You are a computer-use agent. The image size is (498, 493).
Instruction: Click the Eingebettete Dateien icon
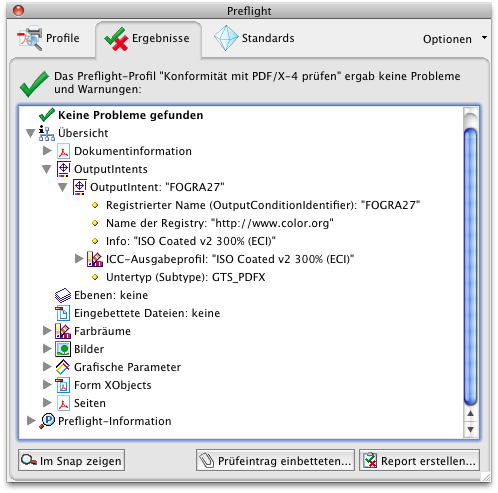(63, 313)
